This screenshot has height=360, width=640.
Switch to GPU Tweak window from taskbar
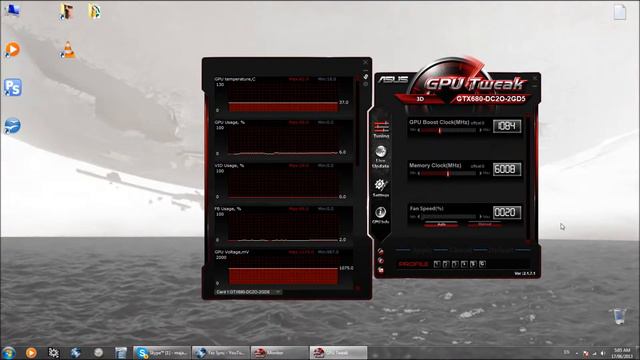click(x=338, y=352)
